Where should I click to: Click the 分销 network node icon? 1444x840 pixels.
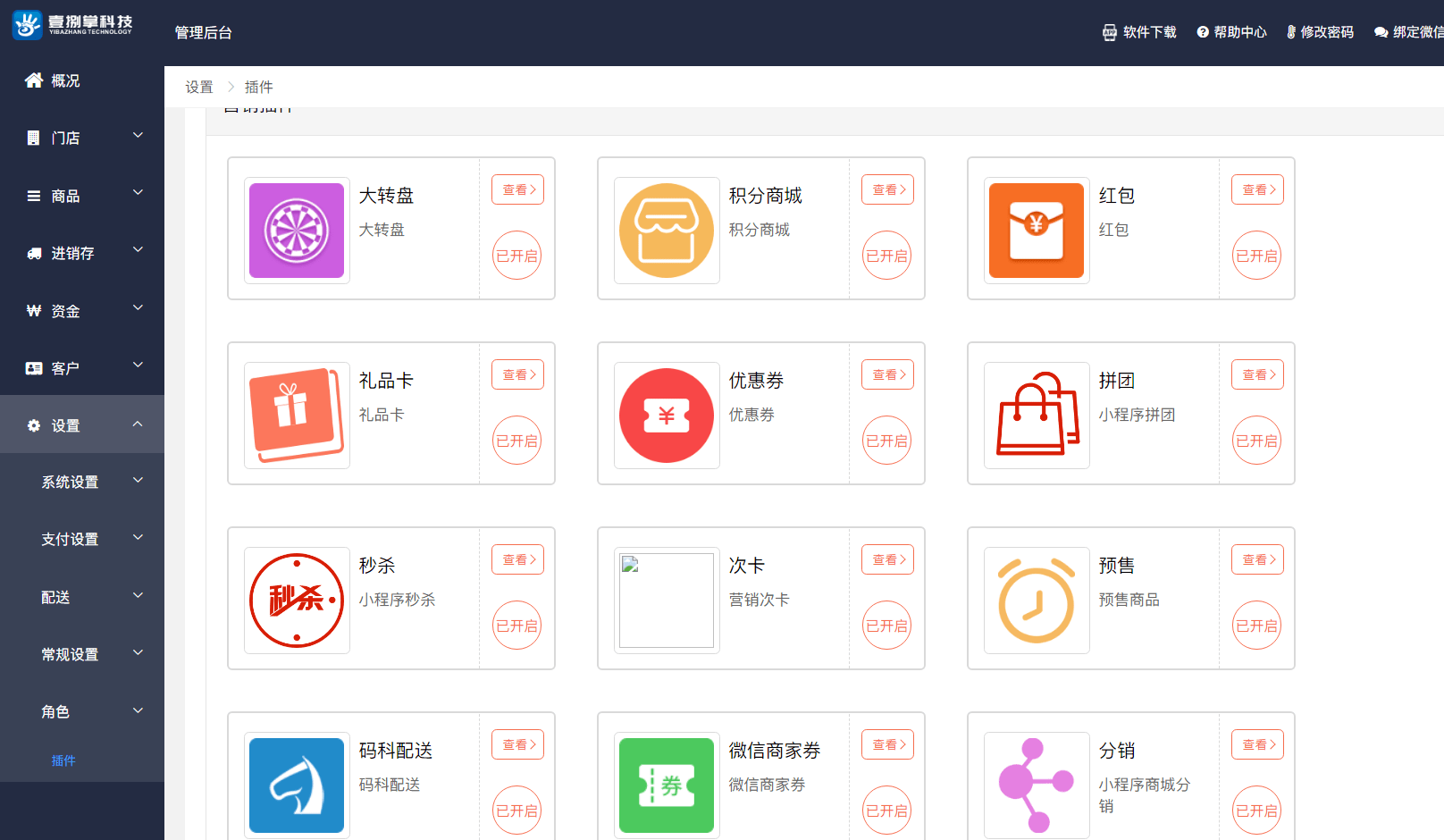click(1037, 785)
